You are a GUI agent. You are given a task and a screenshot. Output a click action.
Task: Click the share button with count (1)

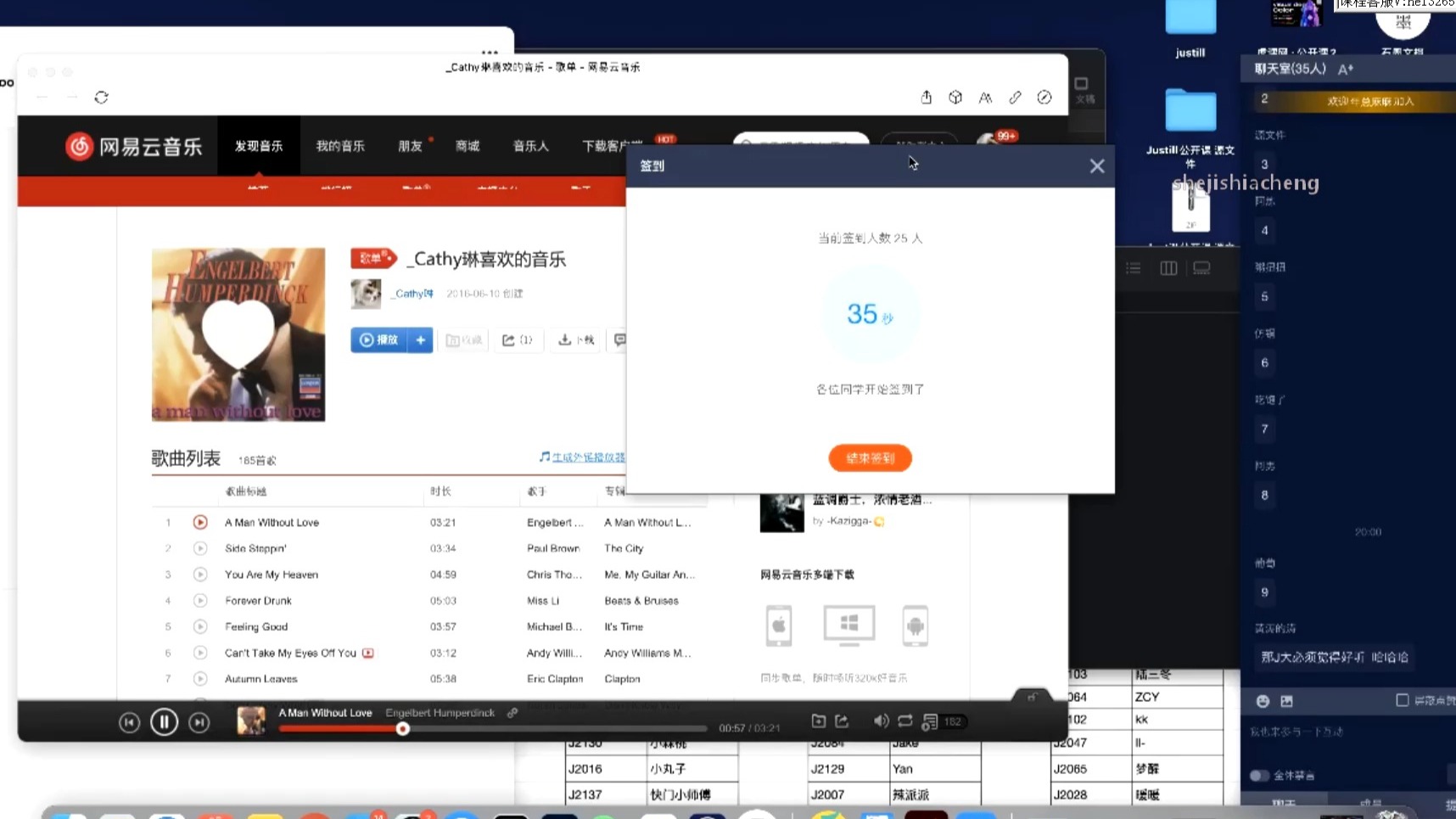(518, 340)
